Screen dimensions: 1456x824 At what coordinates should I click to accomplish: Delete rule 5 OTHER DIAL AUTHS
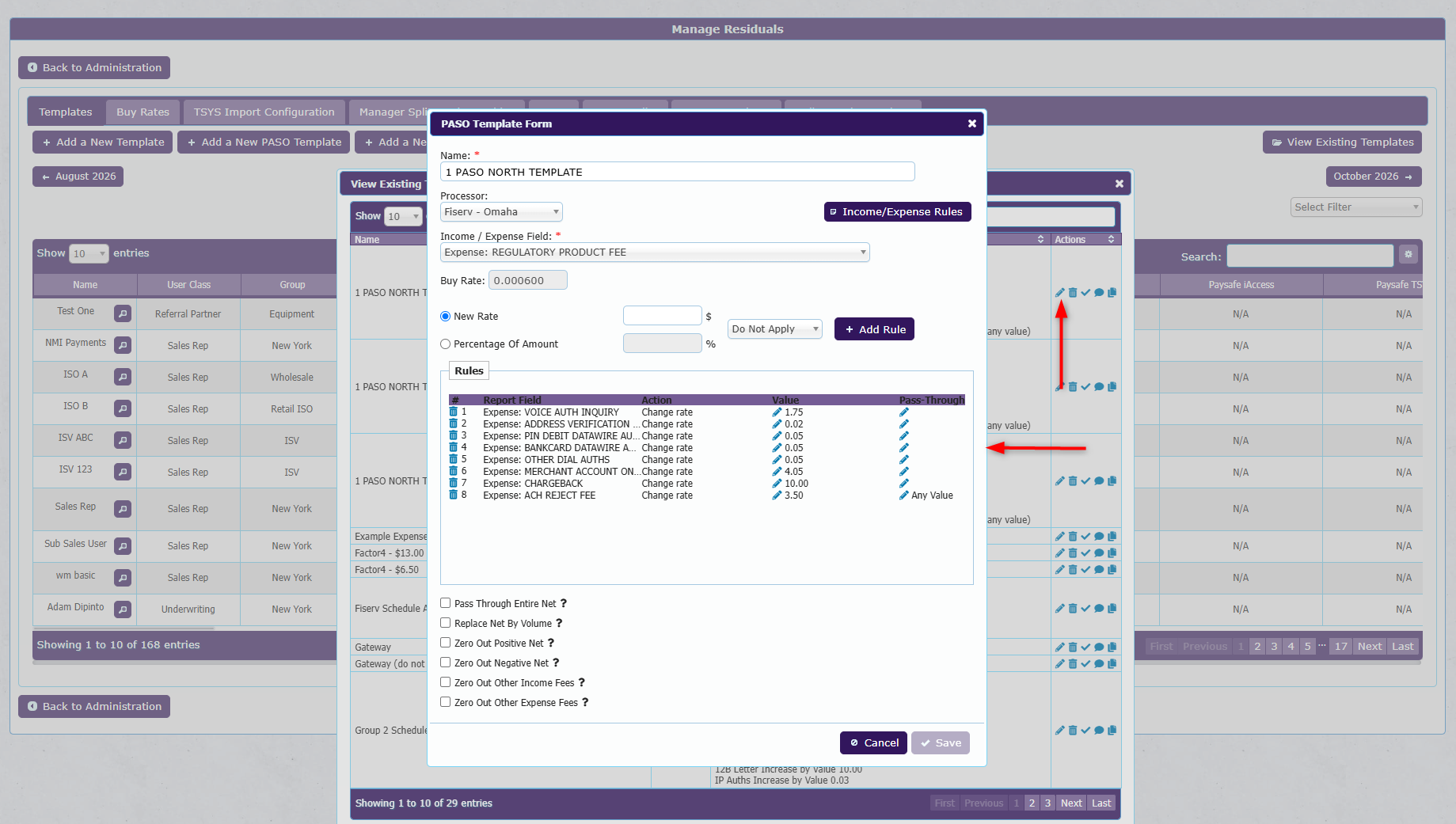click(x=454, y=459)
